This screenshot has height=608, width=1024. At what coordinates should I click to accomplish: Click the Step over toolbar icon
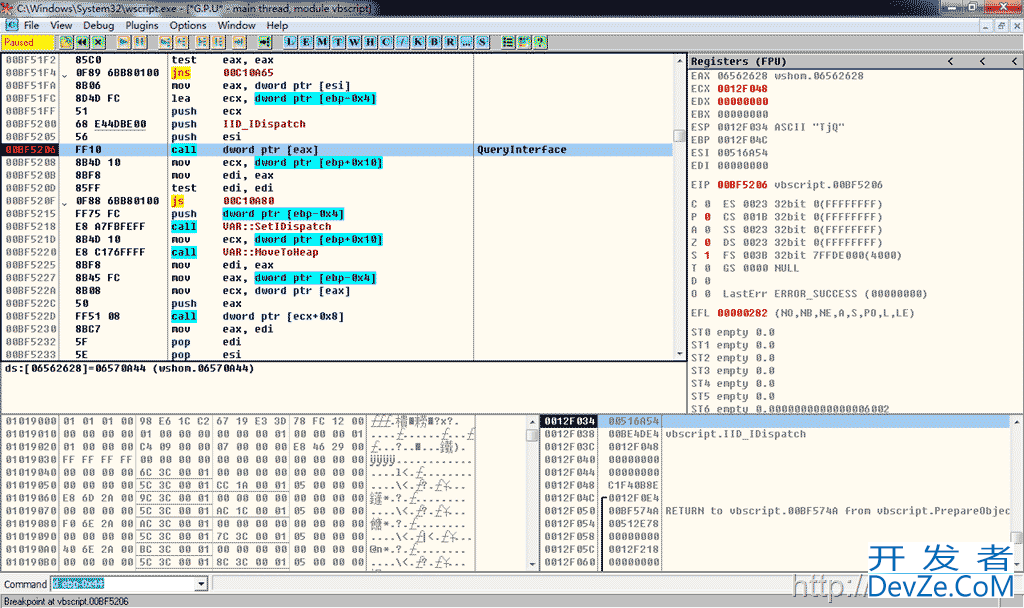181,42
